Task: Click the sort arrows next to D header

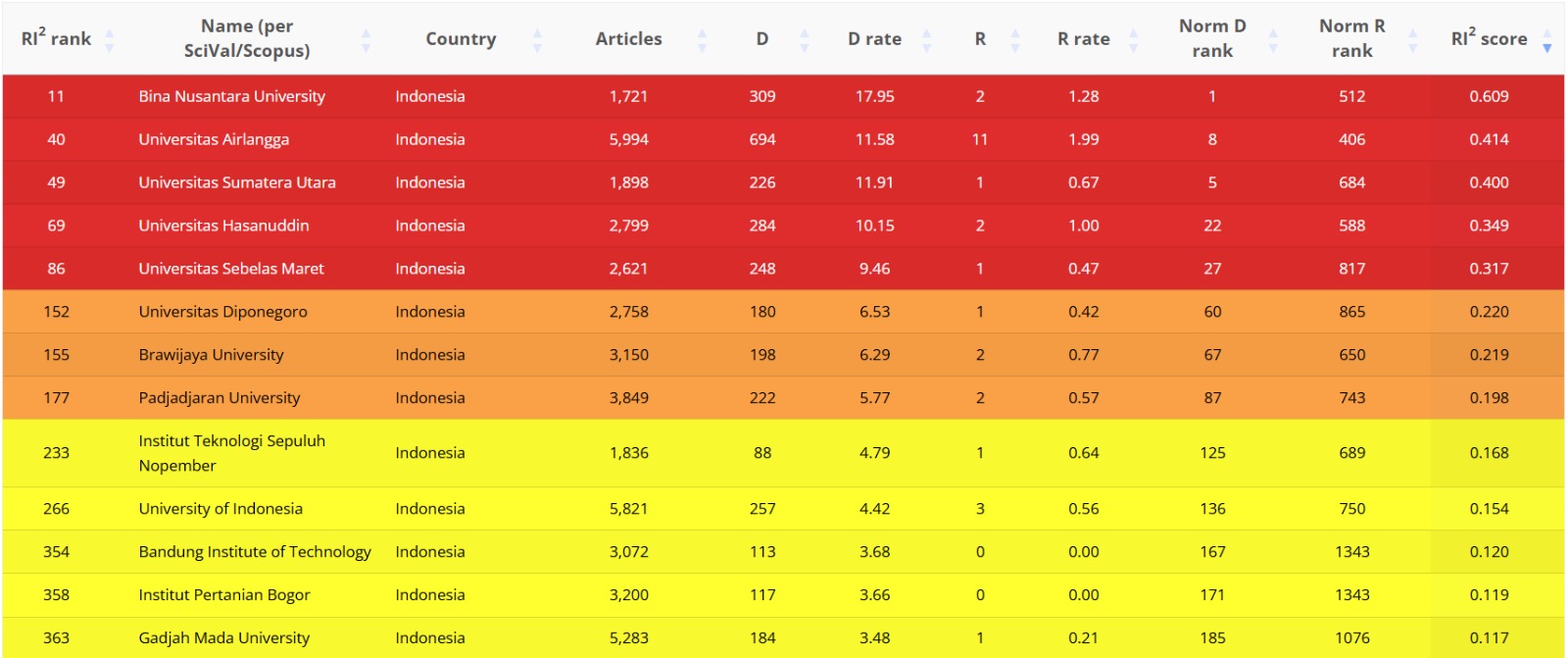Action: pyautogui.click(x=805, y=39)
